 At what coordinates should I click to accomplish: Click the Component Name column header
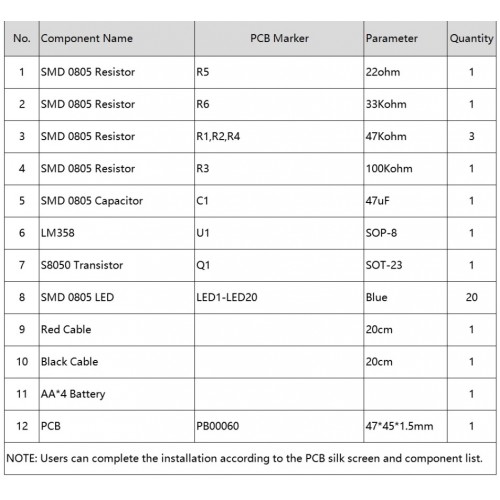[117, 39]
